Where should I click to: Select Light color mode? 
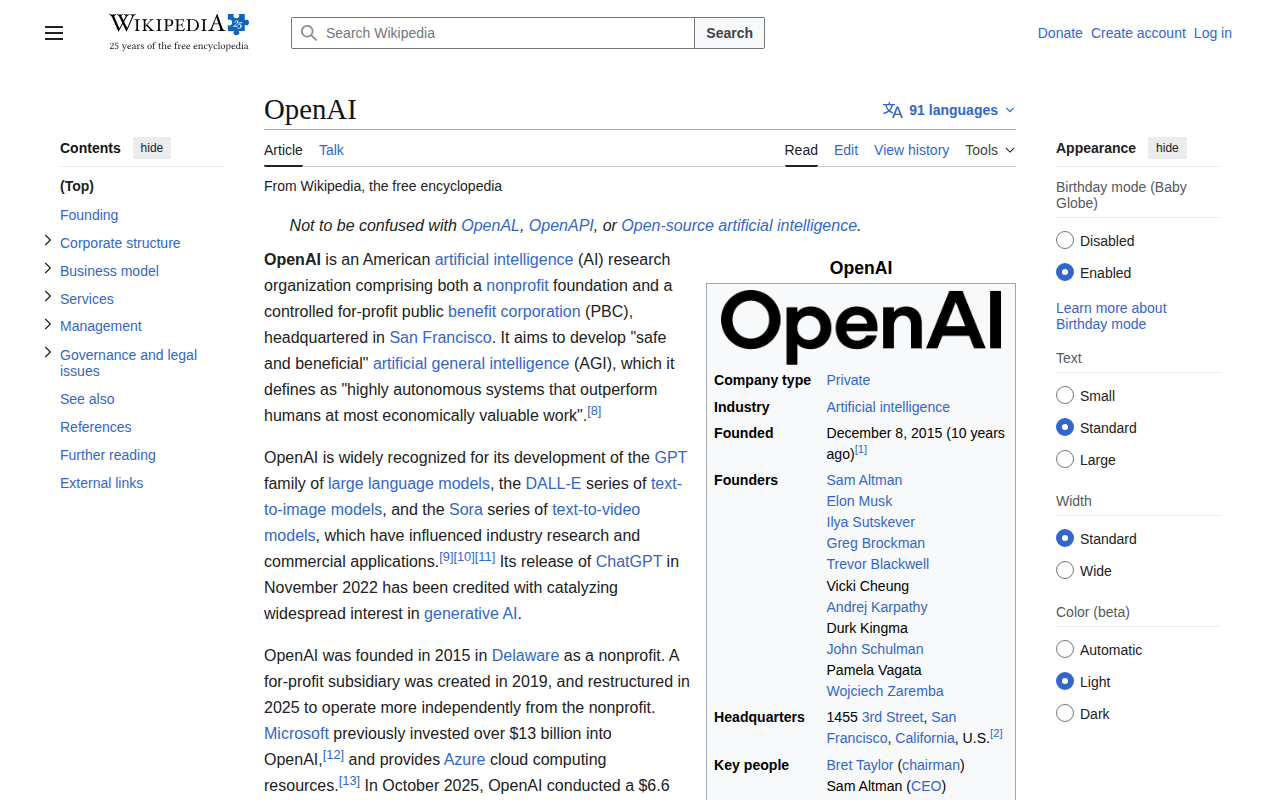click(x=1065, y=681)
